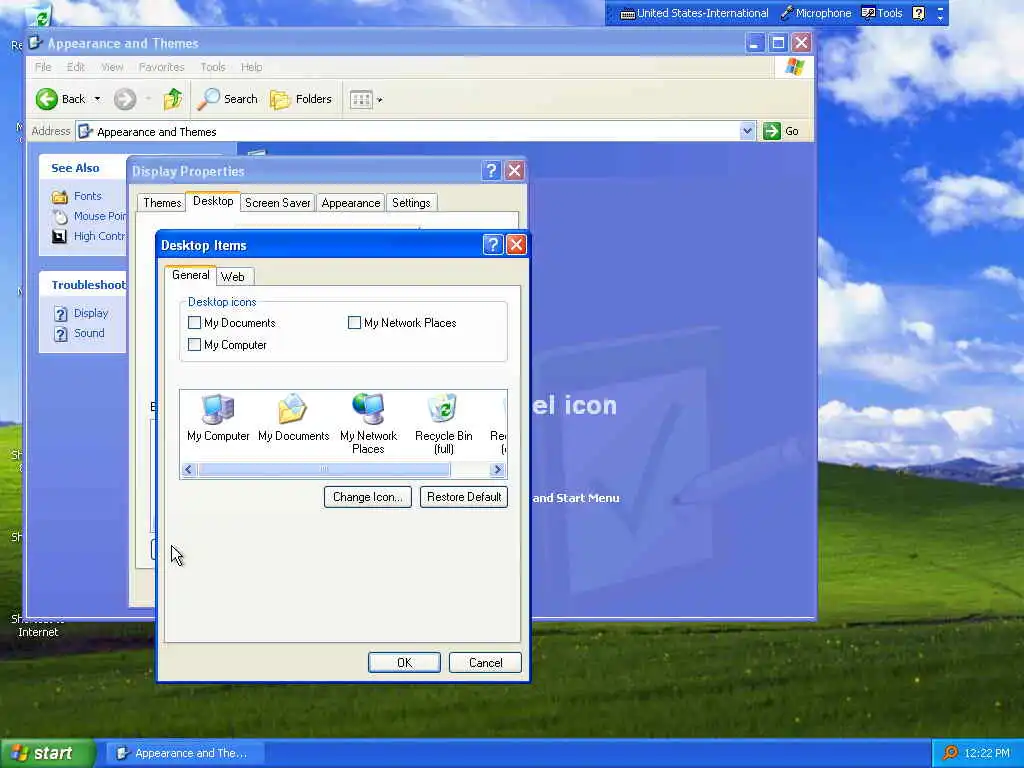Viewport: 1024px width, 768px height.
Task: Cancel the Desktop Items dialog
Action: coord(485,662)
